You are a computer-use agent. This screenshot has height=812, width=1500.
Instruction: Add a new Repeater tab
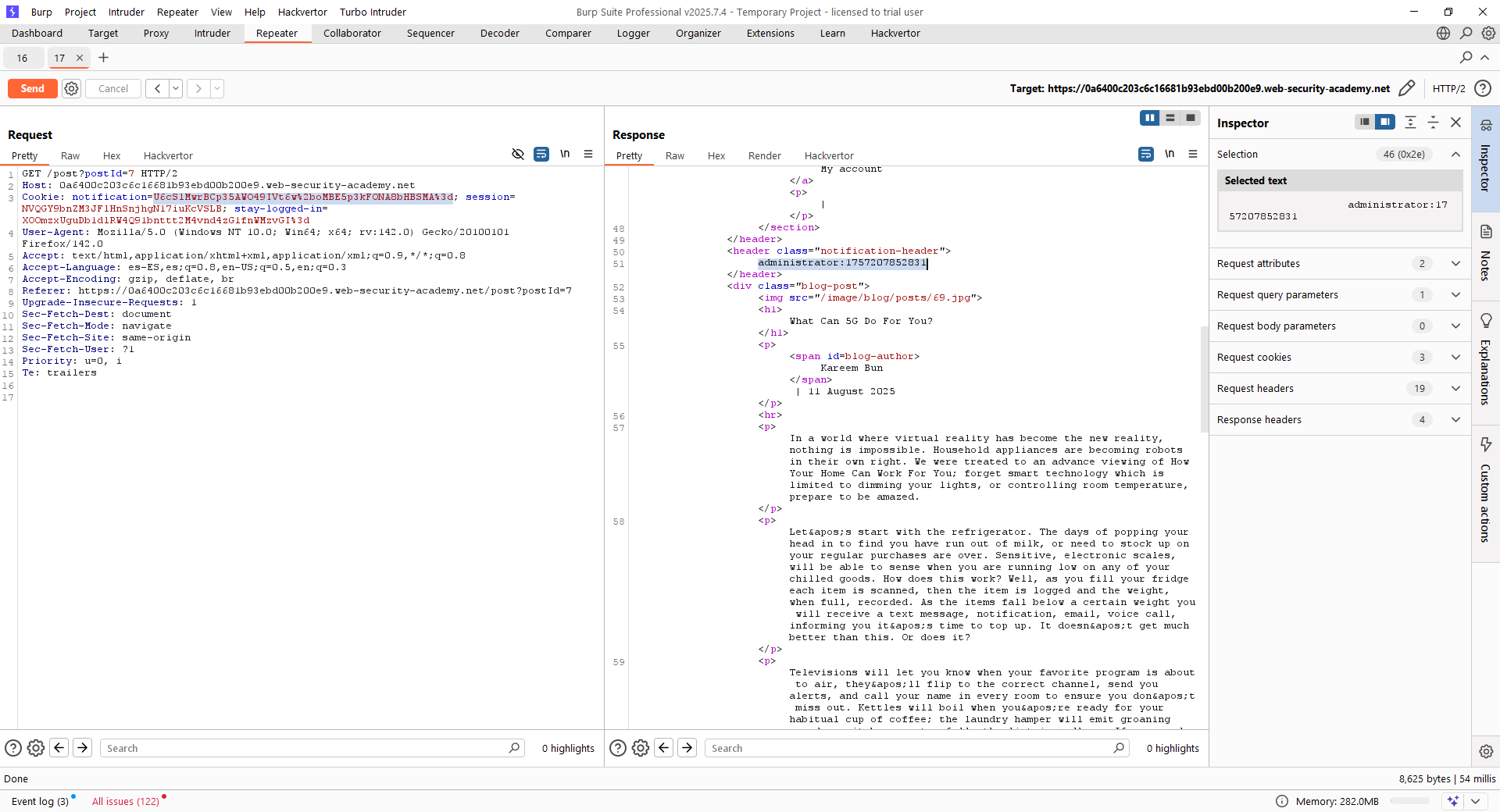click(x=103, y=58)
